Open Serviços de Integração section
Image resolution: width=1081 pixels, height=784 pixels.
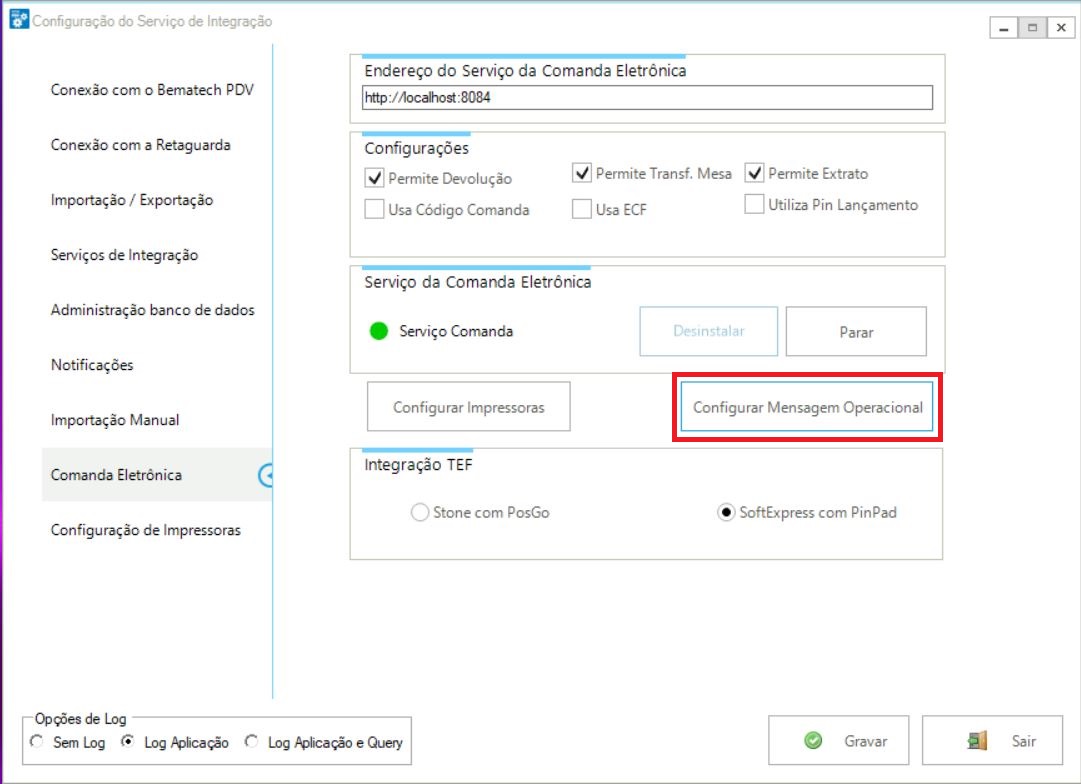[124, 255]
